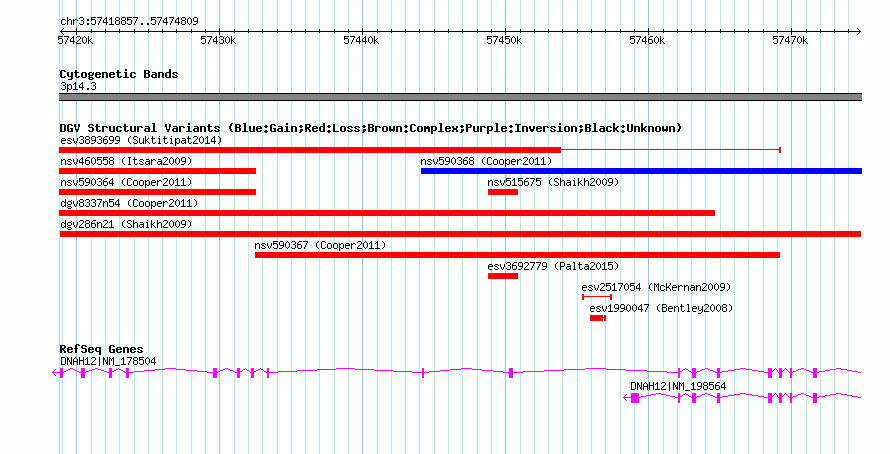Click the chr3:57418857..57474809 coordinates text
Viewport: 890px width, 454px height.
pos(129,22)
